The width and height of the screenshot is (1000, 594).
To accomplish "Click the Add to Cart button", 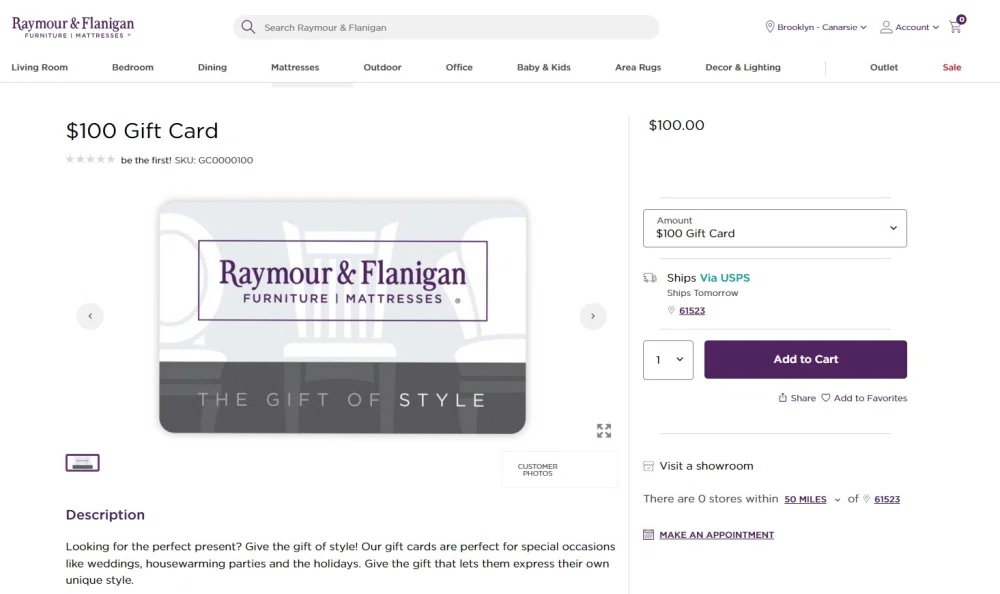I will [806, 360].
